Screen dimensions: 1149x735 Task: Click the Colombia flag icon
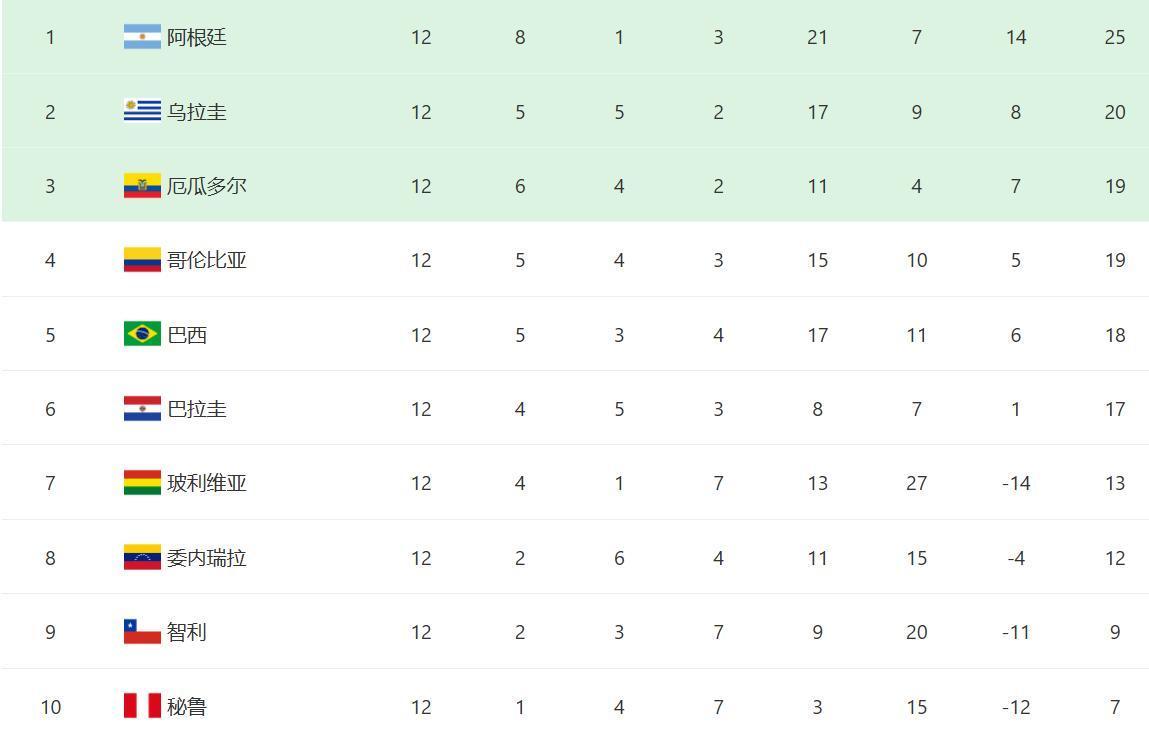142,259
